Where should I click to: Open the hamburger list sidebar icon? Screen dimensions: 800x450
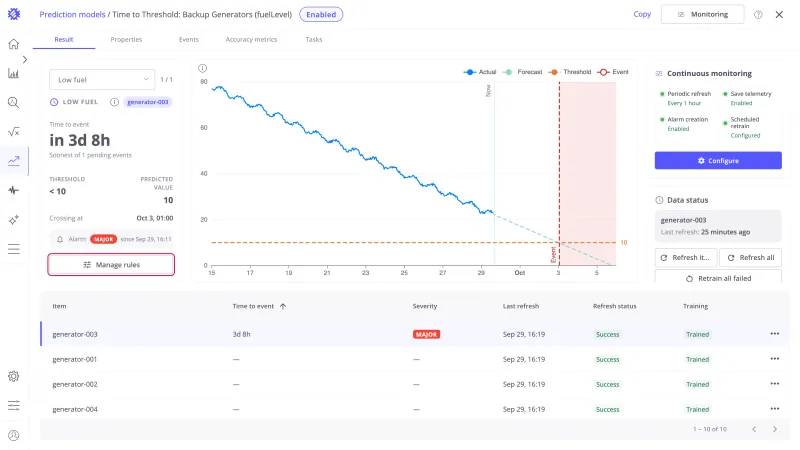[x=14, y=249]
